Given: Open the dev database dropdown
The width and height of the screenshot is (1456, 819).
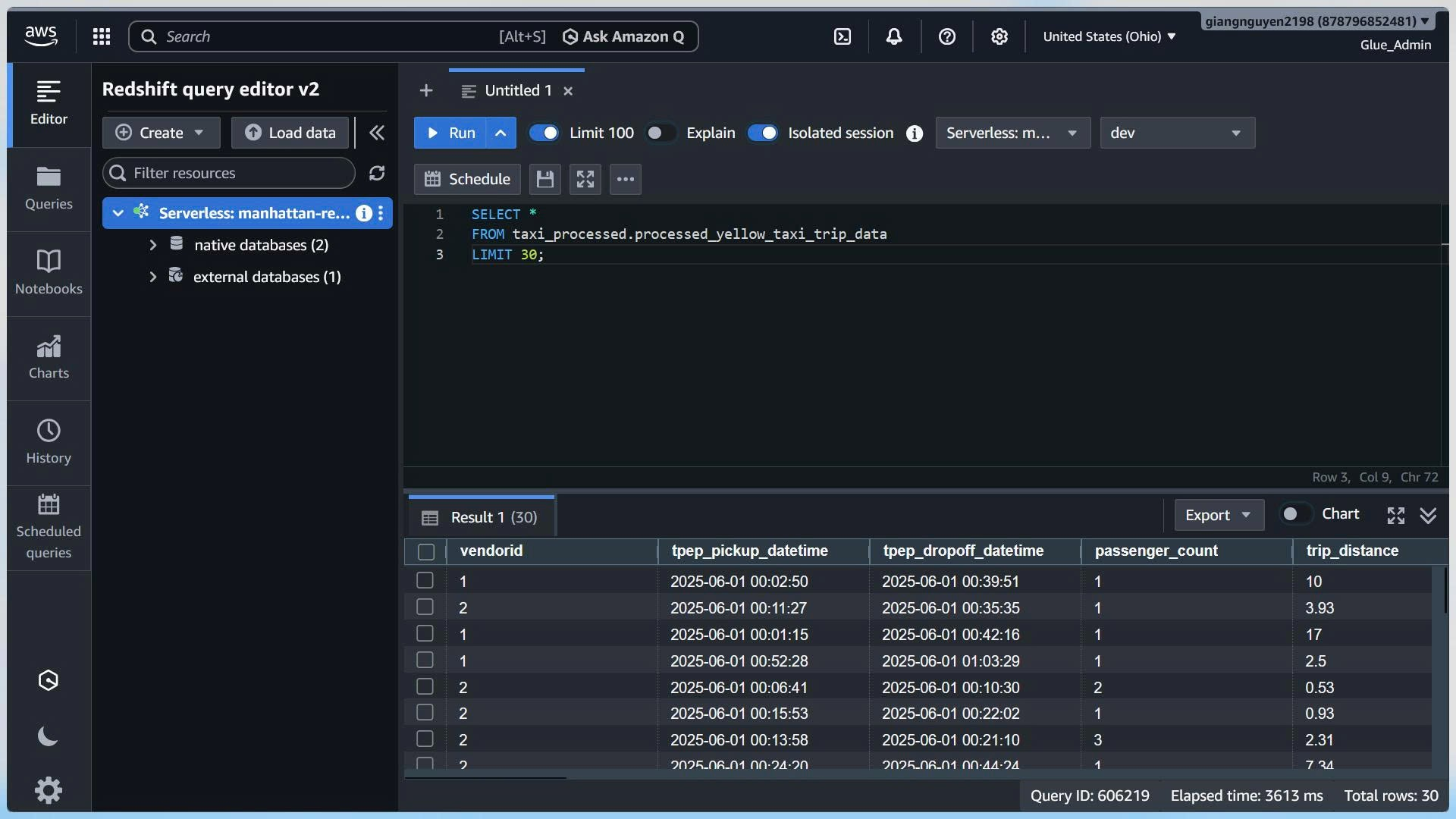Looking at the screenshot, I should [1177, 133].
